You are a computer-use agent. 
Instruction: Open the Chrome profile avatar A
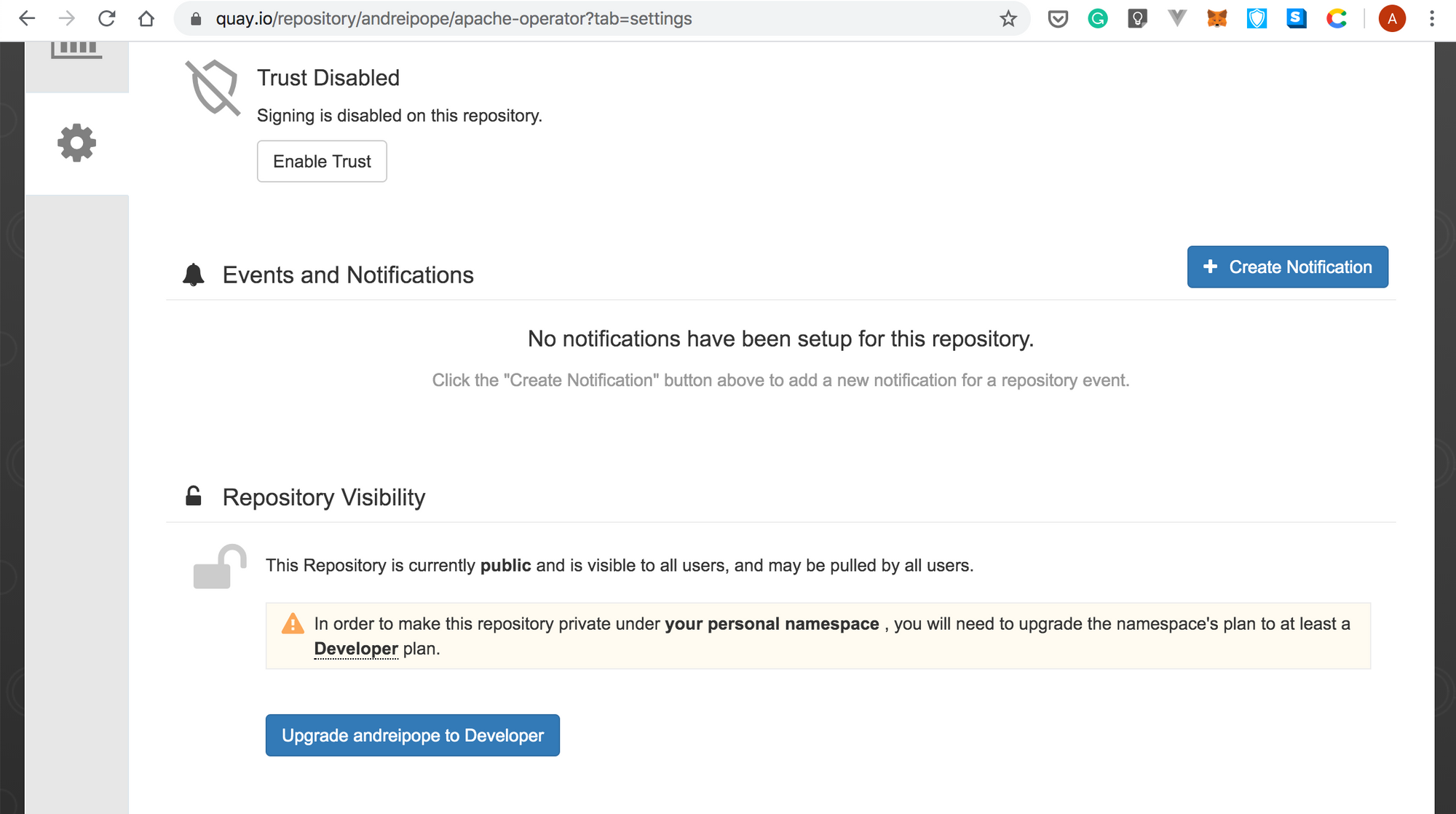(1392, 19)
